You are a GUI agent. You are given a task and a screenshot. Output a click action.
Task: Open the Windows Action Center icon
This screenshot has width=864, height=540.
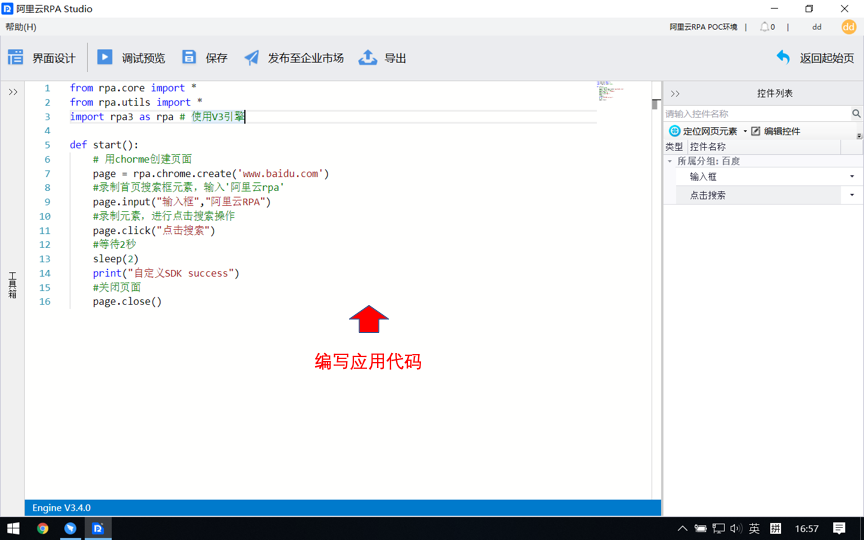pos(839,528)
